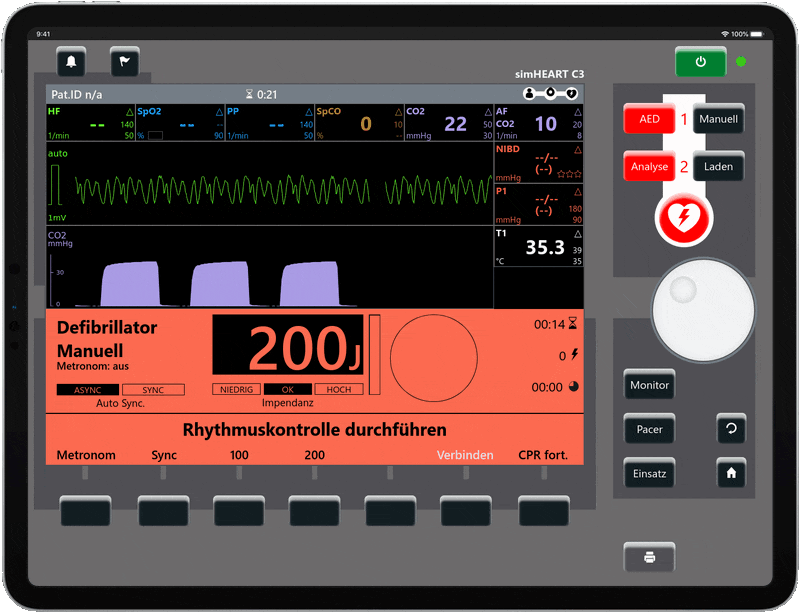The height and width of the screenshot is (613, 800).
Task: Tap the Pat.ID n/a field
Action: pyautogui.click(x=77, y=94)
